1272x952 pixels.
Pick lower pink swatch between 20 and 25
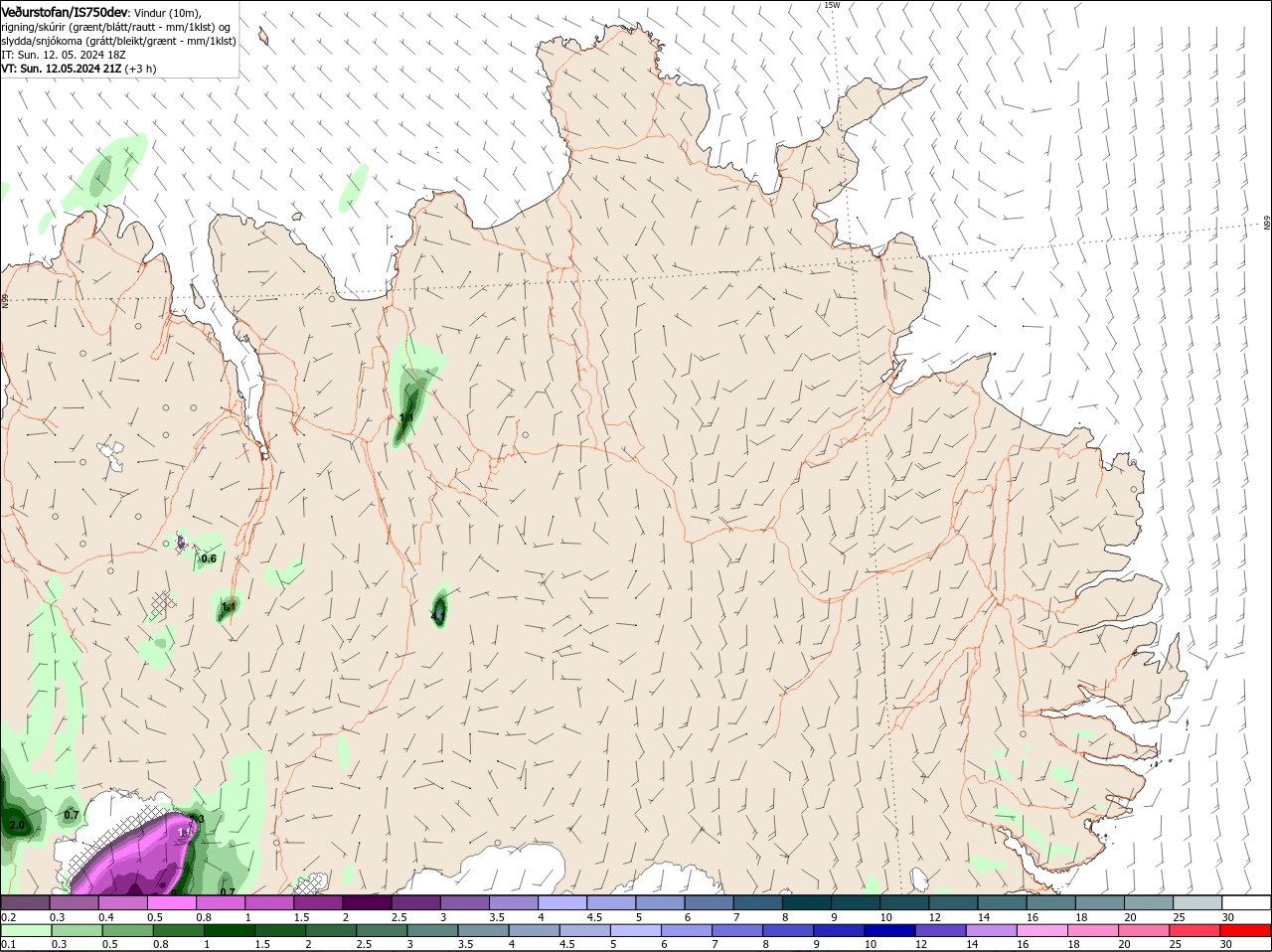(1145, 931)
